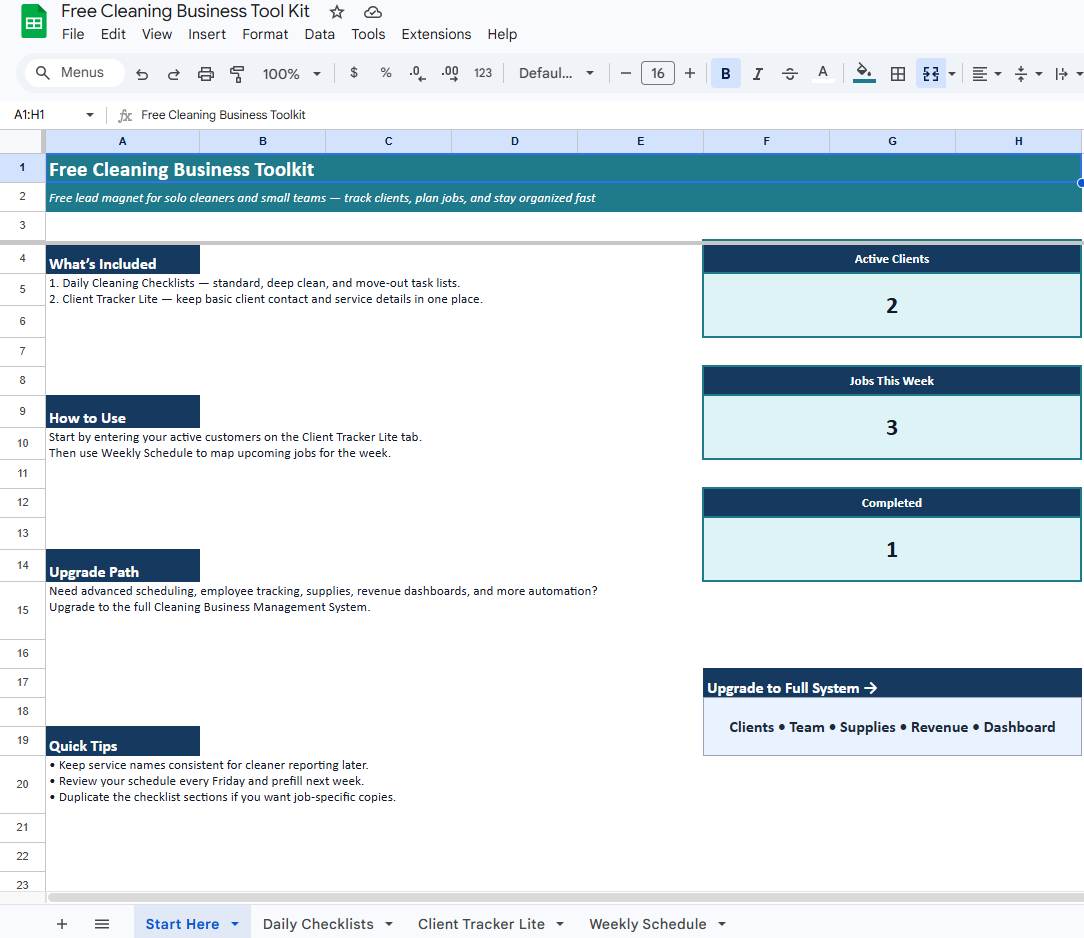
Task: Check the cloud save status icon
Action: tap(373, 12)
